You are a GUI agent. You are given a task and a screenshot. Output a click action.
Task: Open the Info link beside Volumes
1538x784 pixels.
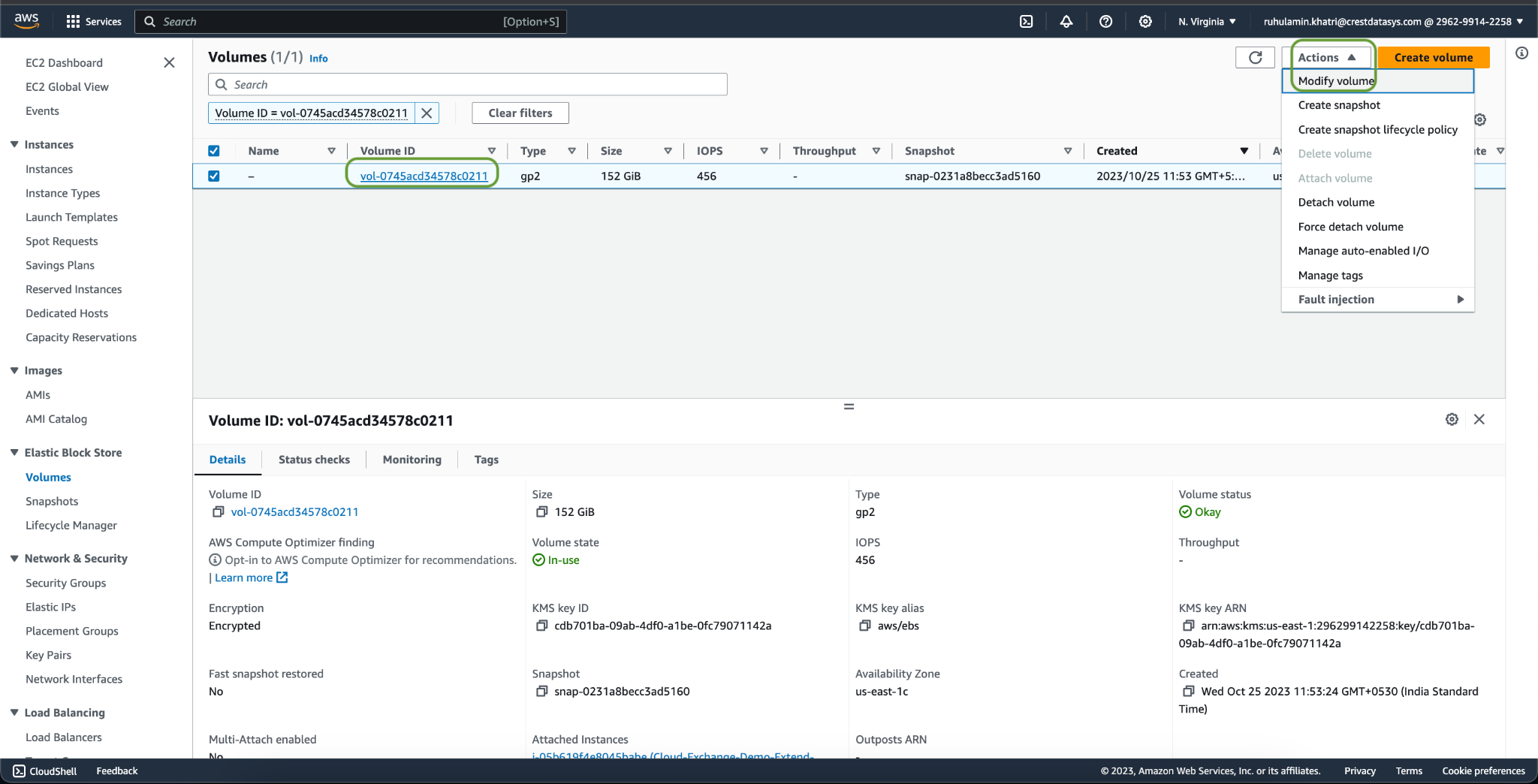coord(318,58)
